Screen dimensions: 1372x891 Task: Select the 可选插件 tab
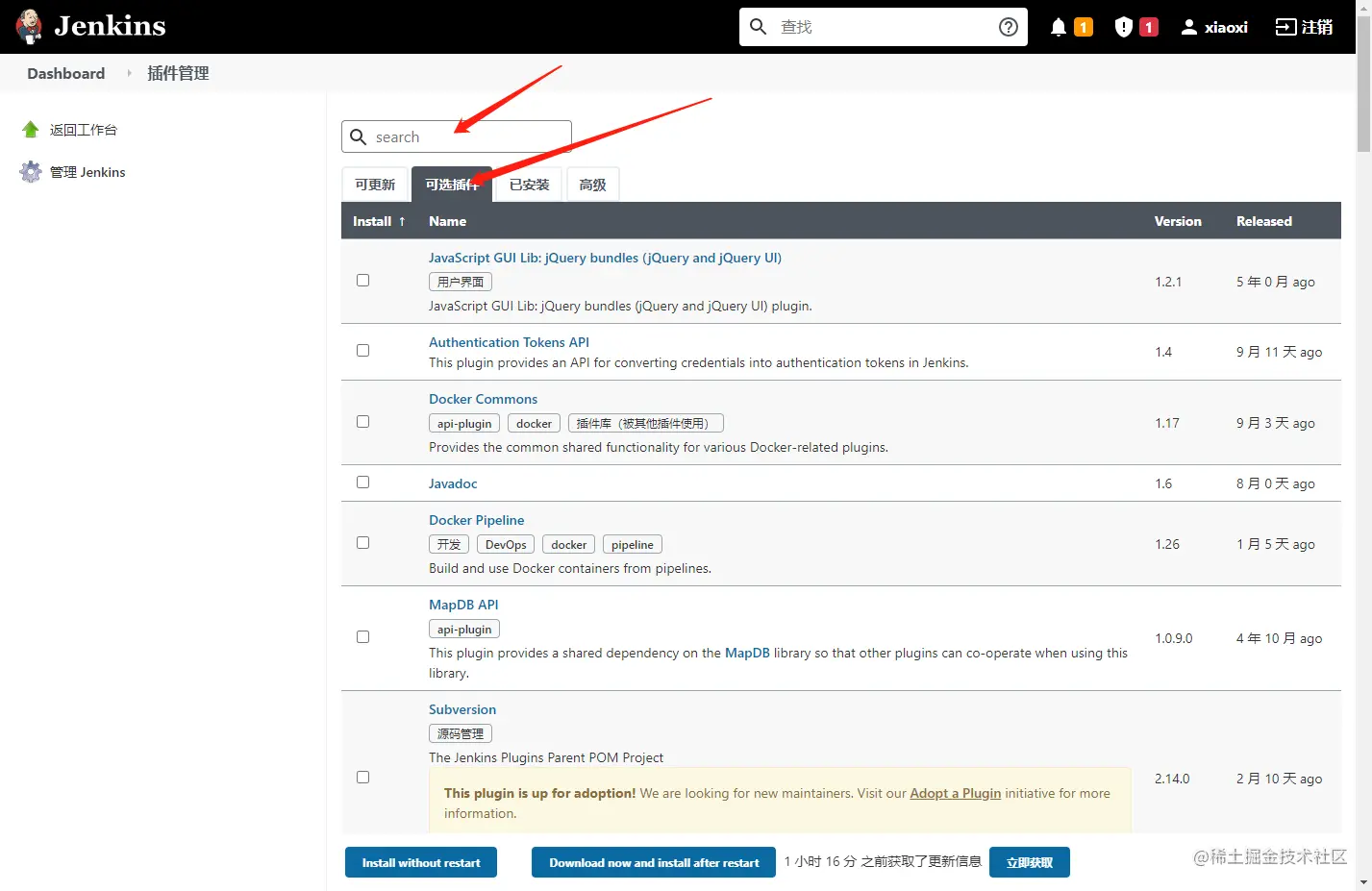point(452,185)
